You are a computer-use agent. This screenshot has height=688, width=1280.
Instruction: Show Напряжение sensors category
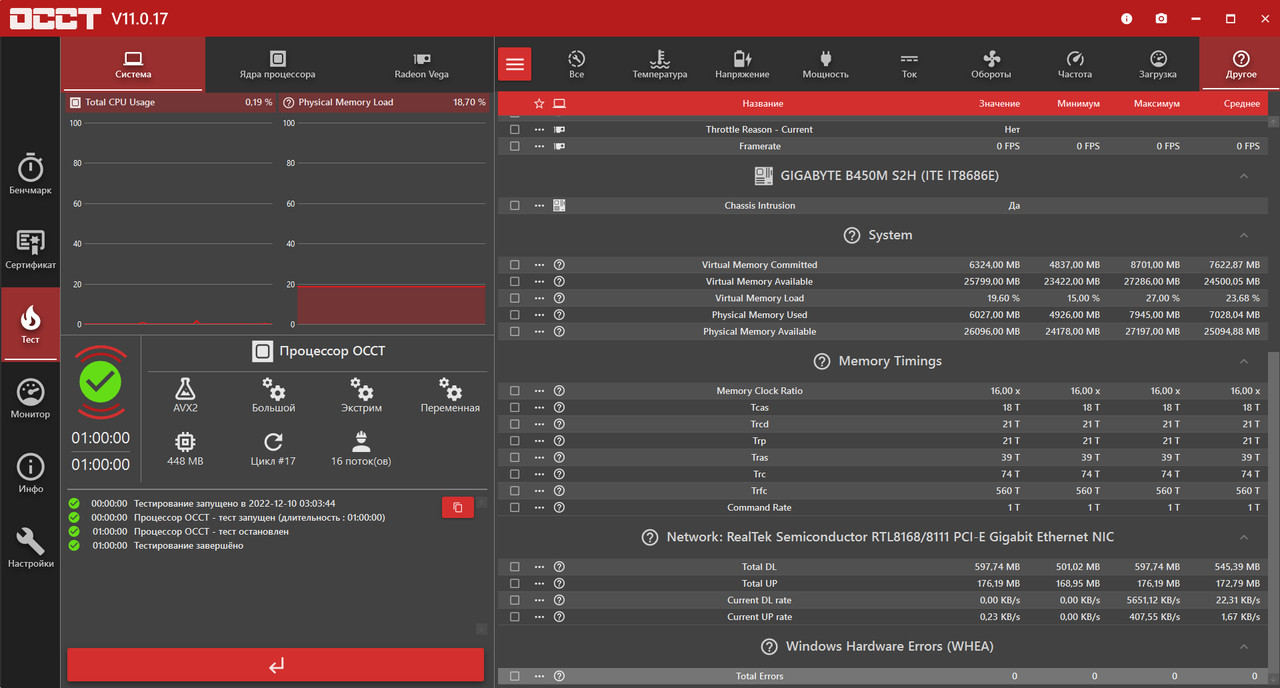click(x=742, y=65)
